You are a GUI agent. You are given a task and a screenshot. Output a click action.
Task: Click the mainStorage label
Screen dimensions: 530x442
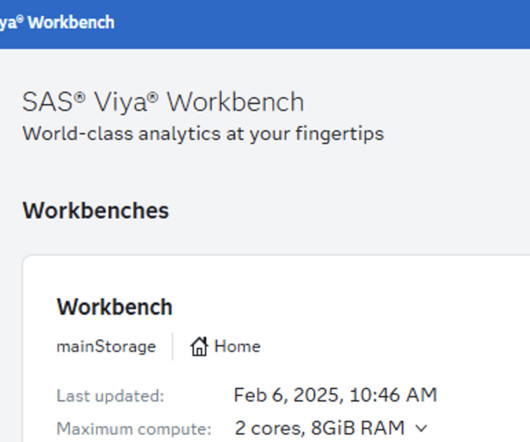(106, 347)
